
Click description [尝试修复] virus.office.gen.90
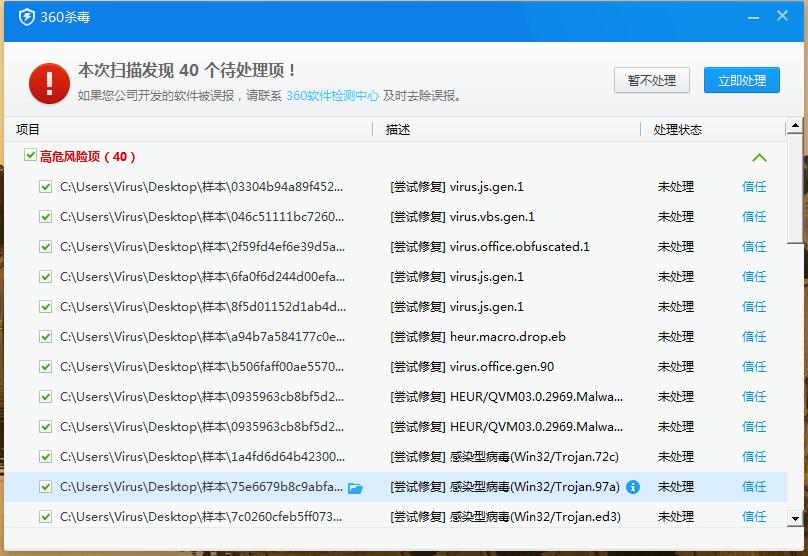pyautogui.click(x=472, y=366)
